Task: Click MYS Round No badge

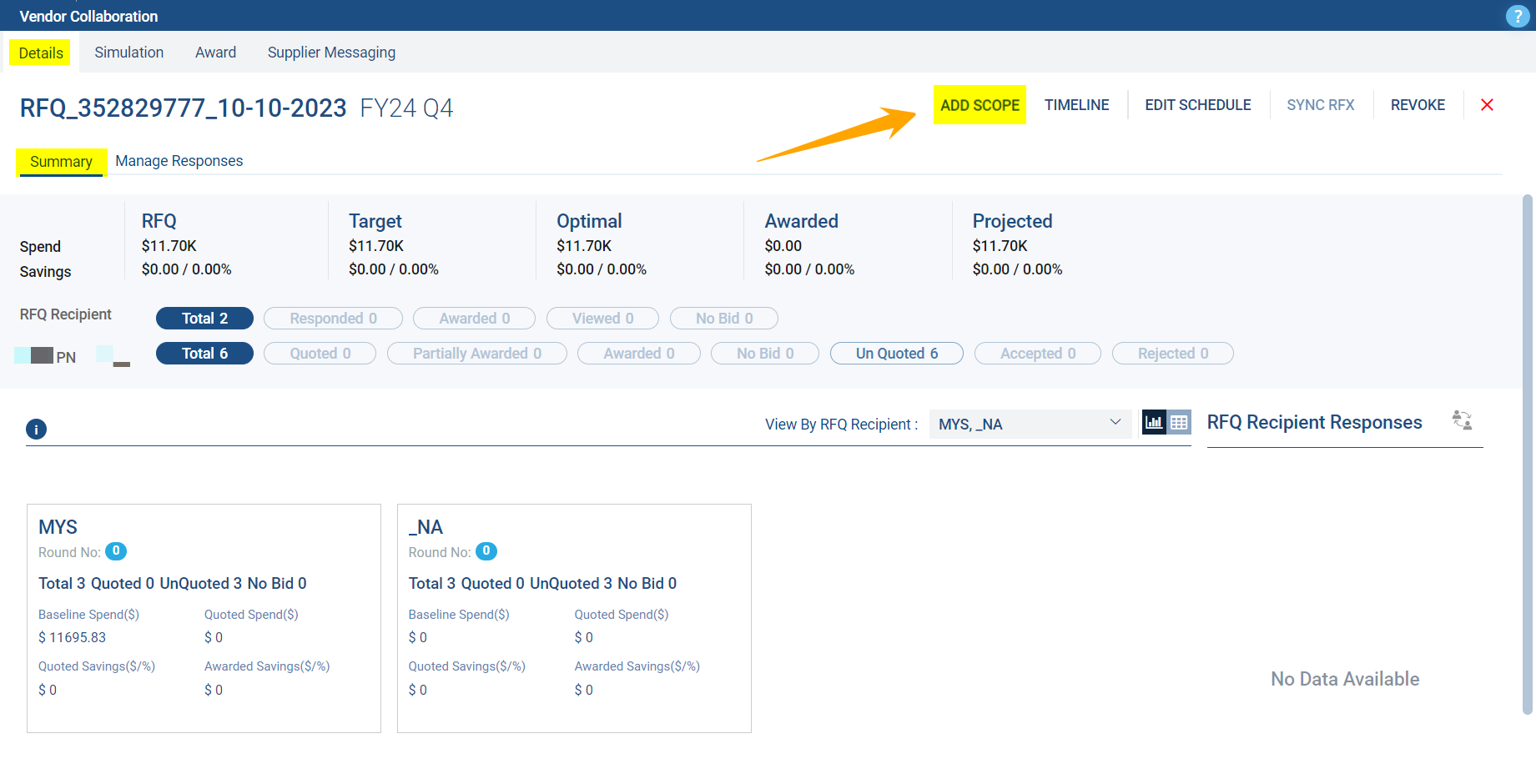Action: pos(116,551)
